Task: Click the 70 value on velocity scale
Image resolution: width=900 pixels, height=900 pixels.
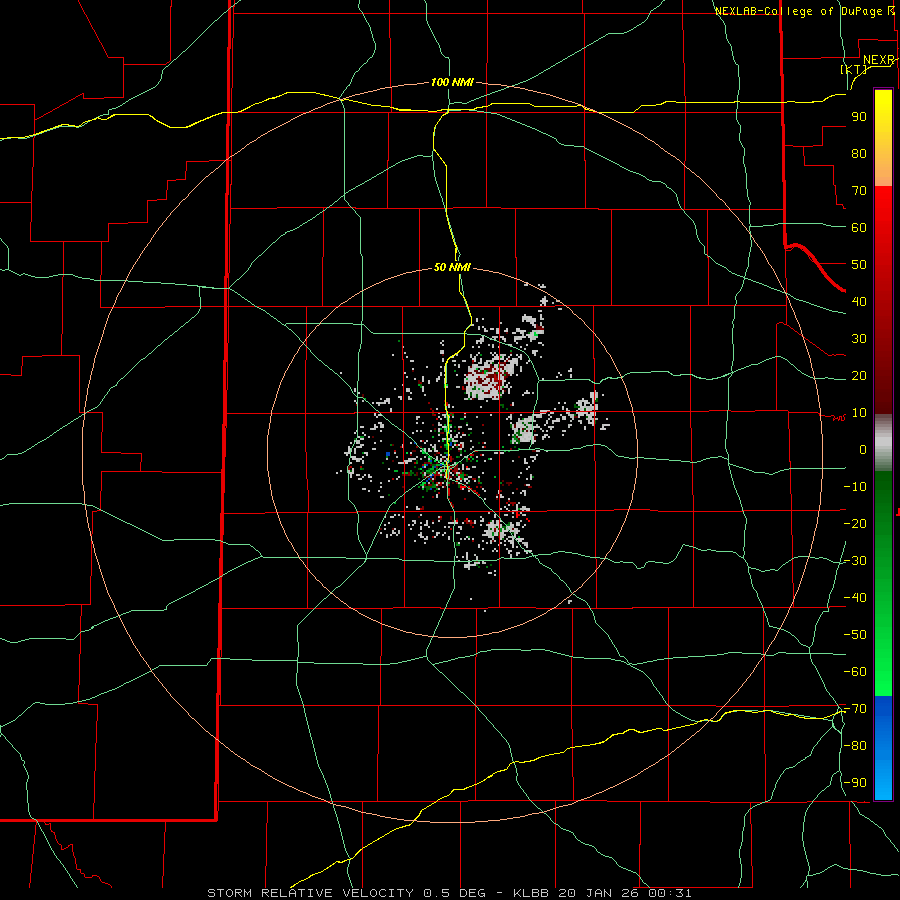Action: (859, 191)
